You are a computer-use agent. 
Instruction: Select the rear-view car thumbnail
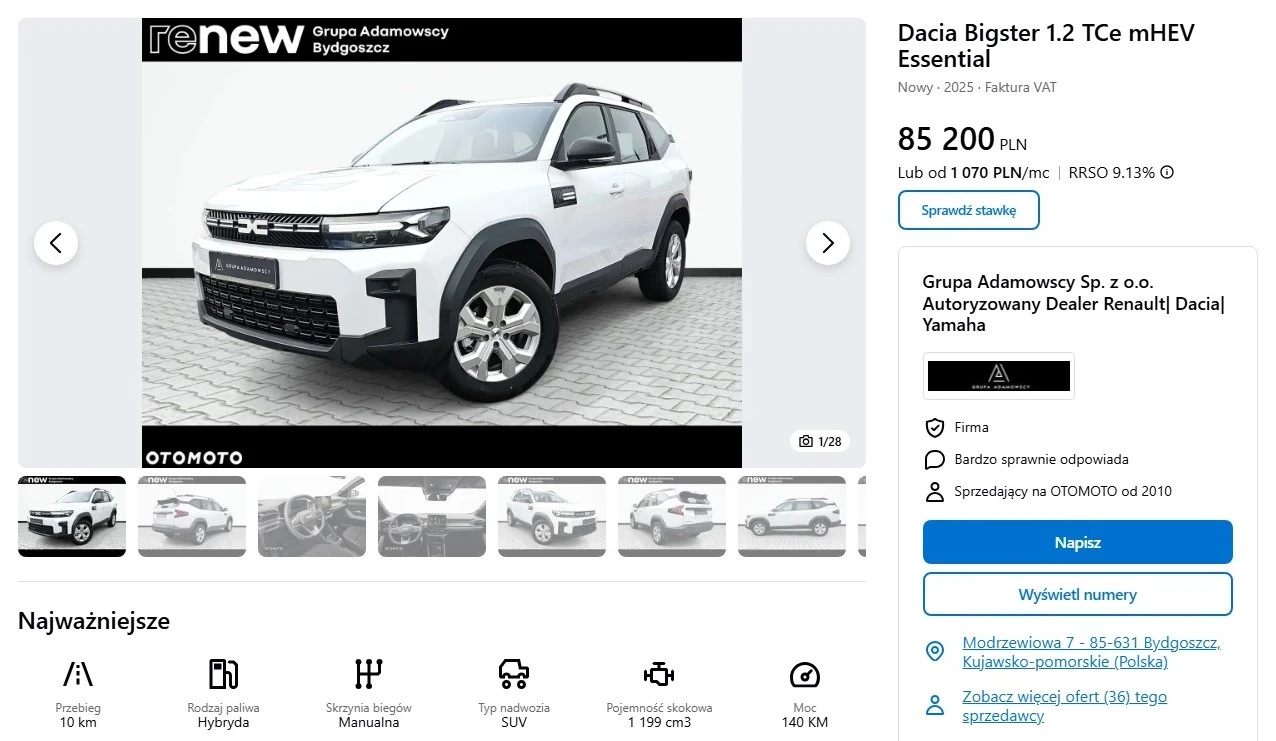click(x=192, y=516)
